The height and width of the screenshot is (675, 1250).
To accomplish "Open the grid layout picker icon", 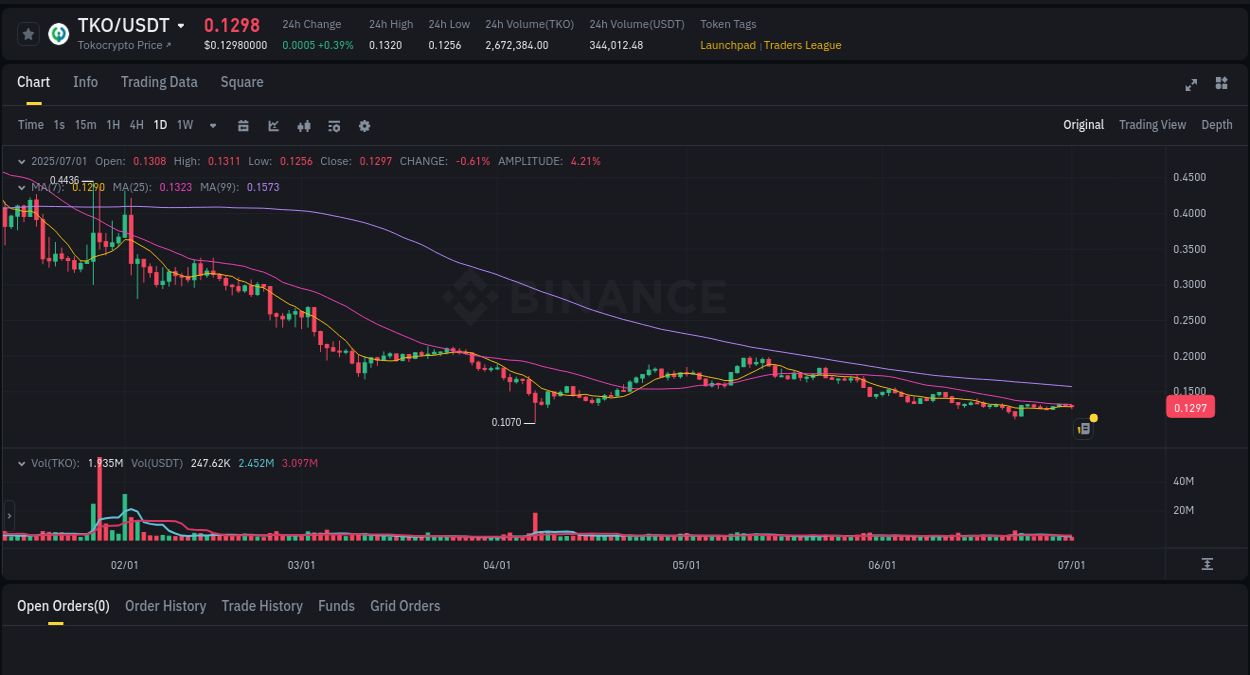I will click(1221, 85).
